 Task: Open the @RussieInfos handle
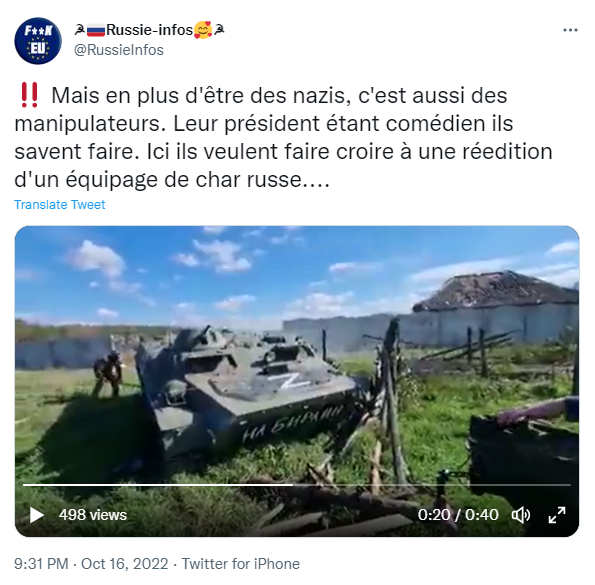point(119,50)
